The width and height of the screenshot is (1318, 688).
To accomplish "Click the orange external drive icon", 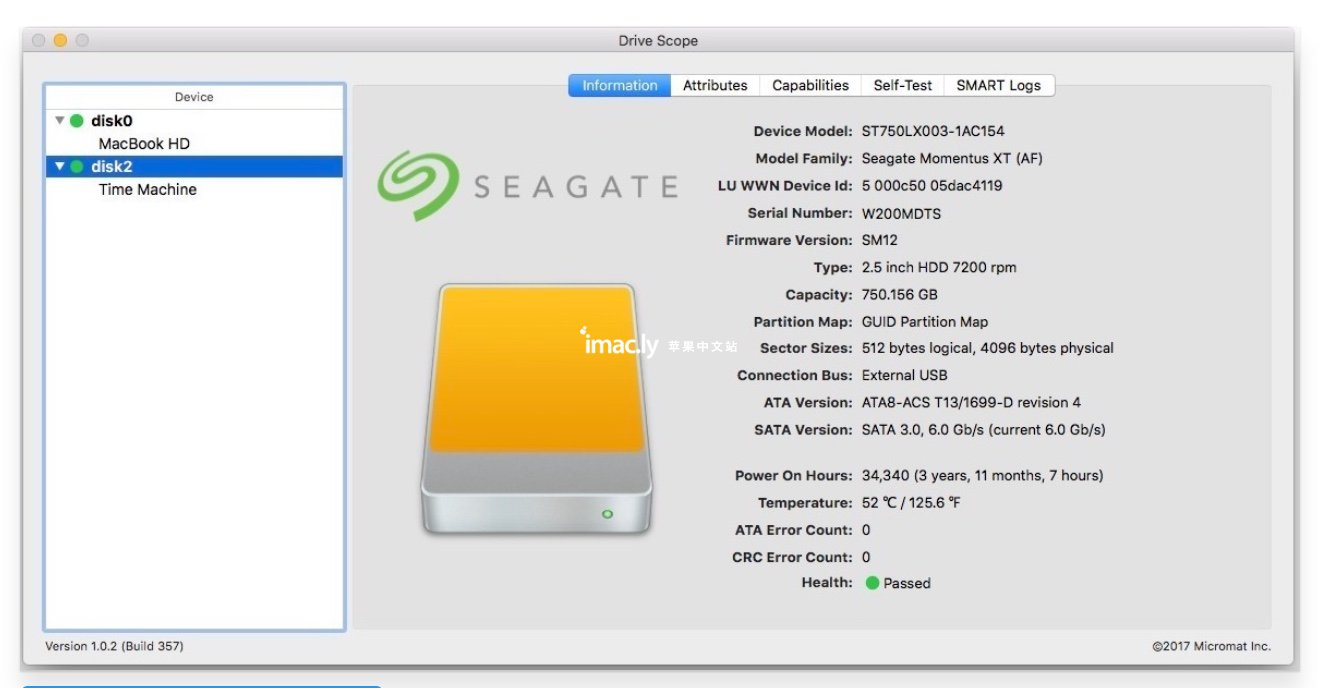I will pyautogui.click(x=536, y=408).
